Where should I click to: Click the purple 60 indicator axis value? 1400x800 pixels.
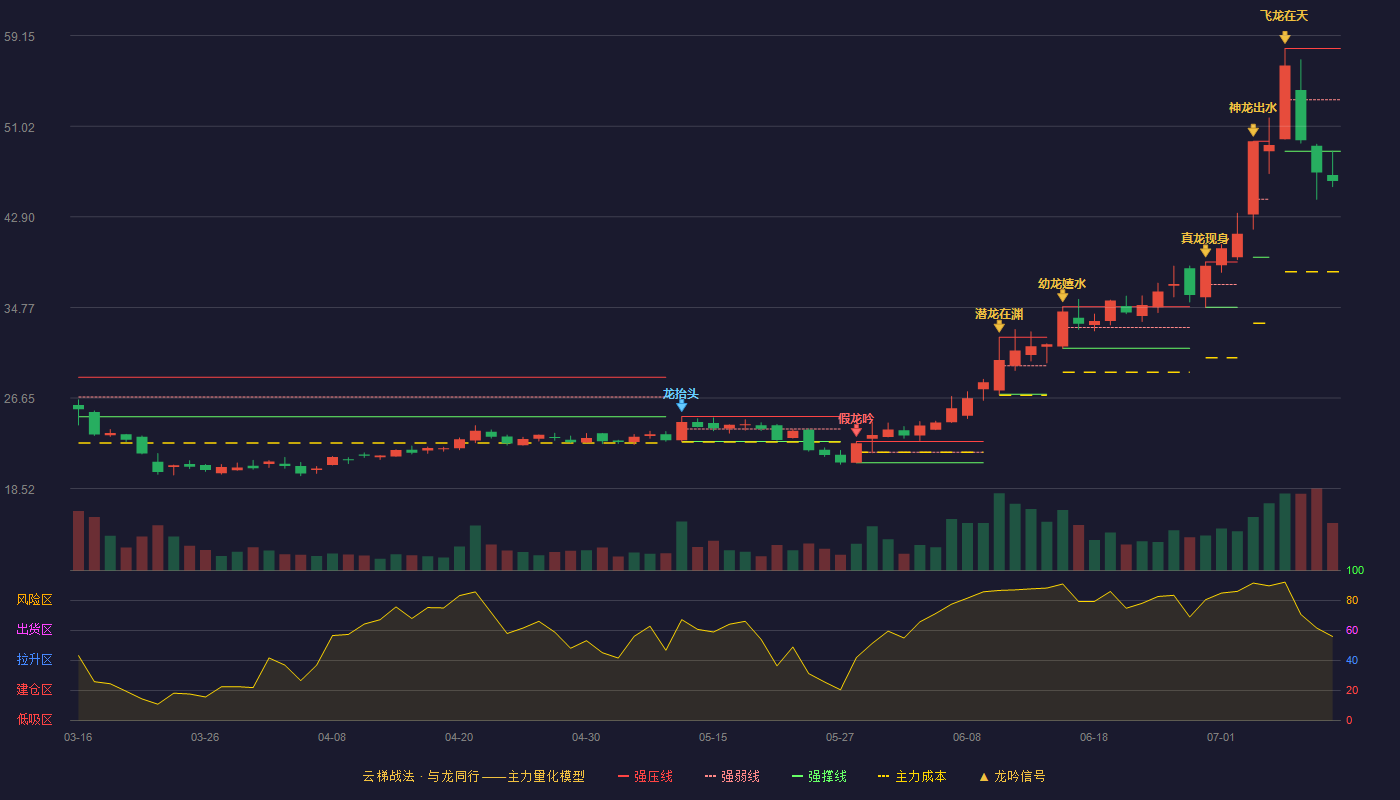click(x=1352, y=630)
